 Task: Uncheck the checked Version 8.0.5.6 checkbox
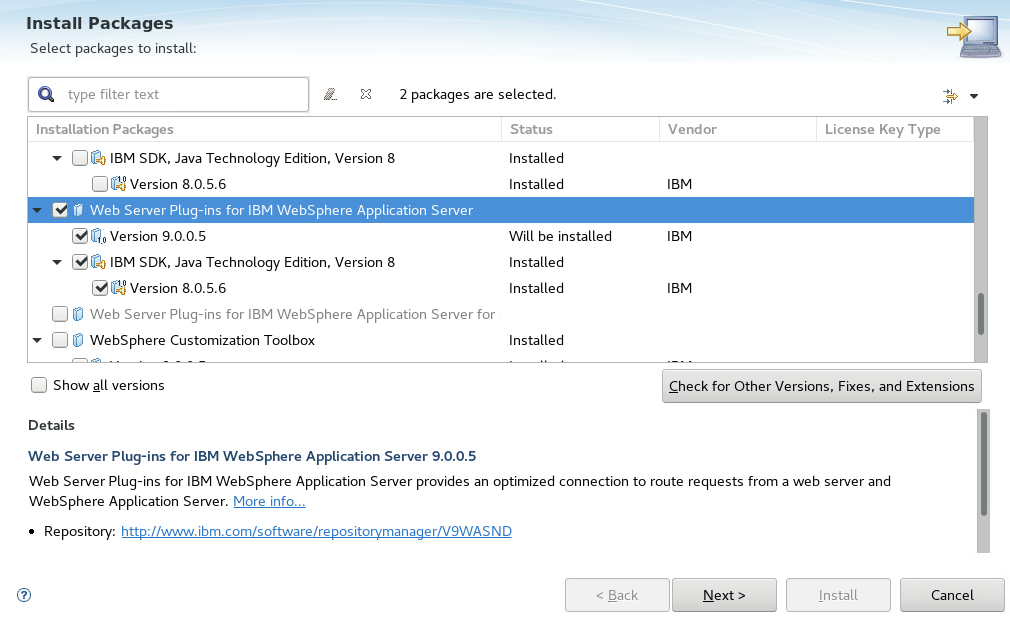[x=100, y=288]
